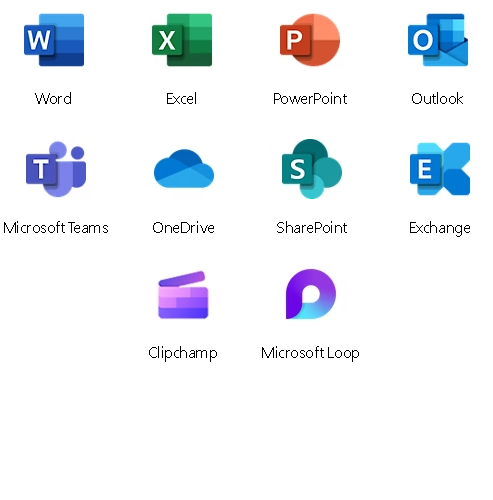Click the Microsoft Loop text label
The width and height of the screenshot is (493, 500).
pos(310,353)
